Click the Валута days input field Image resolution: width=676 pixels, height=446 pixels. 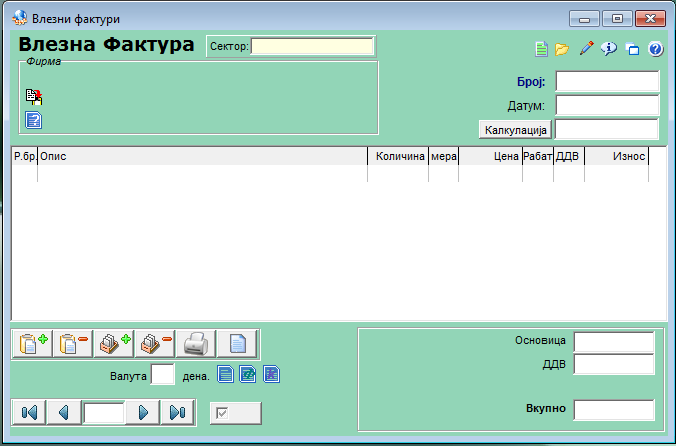163,374
